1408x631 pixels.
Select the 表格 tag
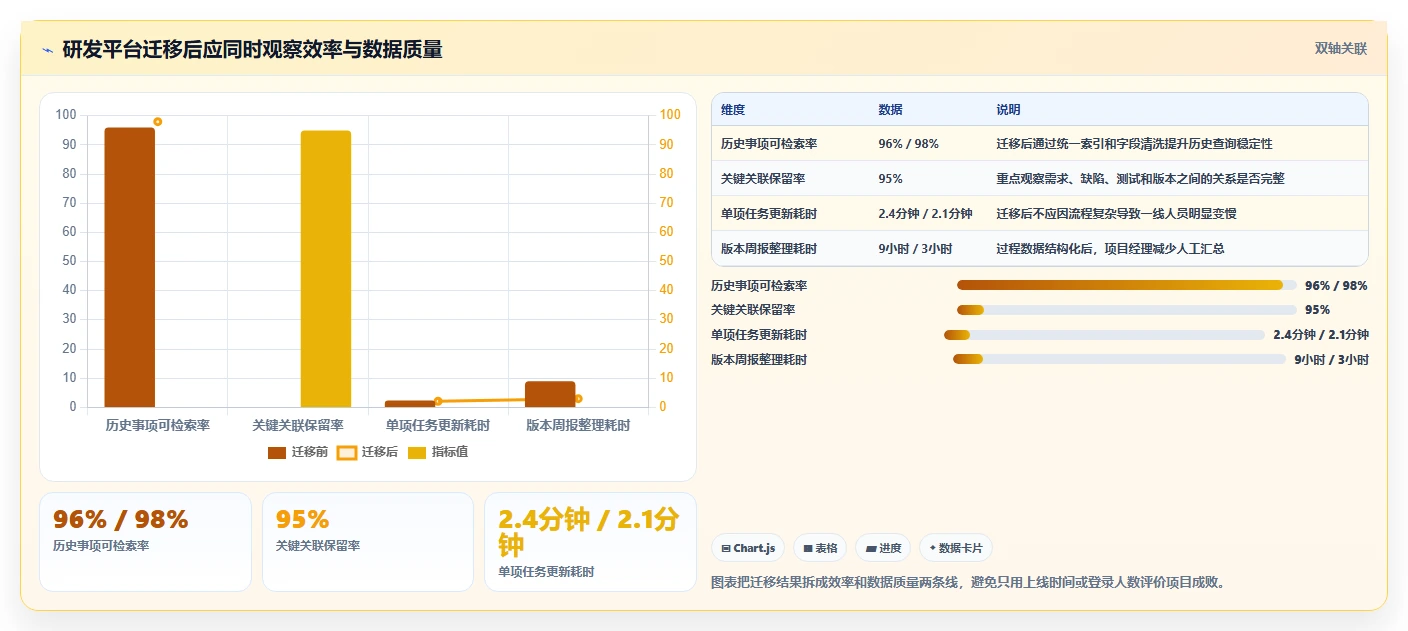[x=820, y=548]
